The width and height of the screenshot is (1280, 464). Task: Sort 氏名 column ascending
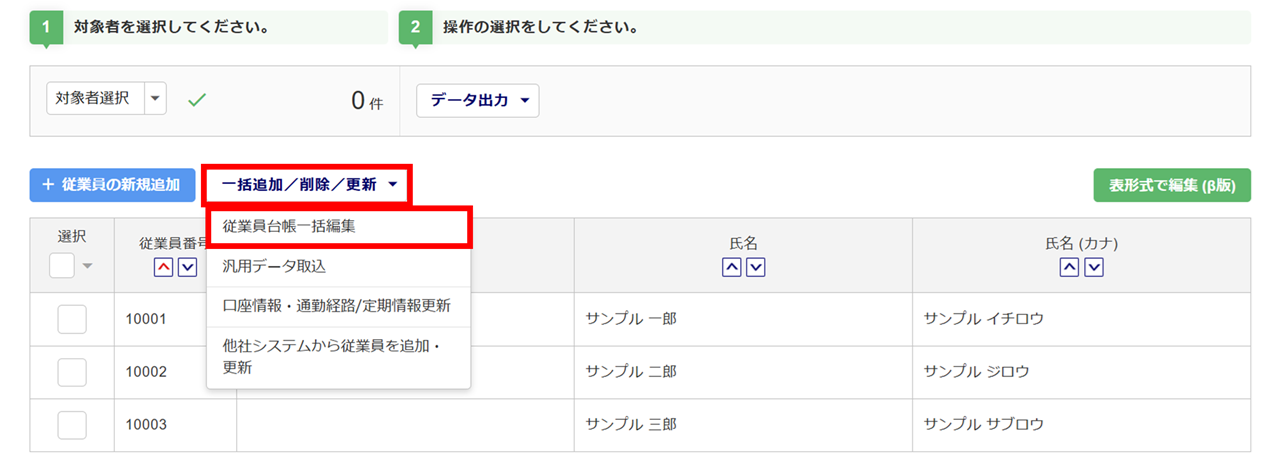732,267
